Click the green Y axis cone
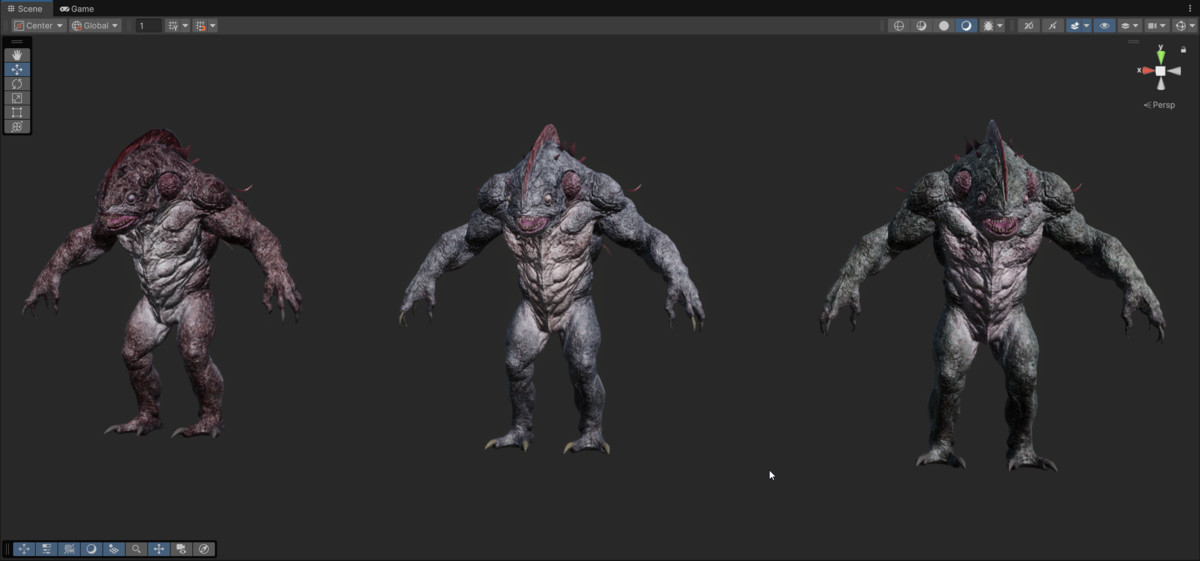The width and height of the screenshot is (1200, 561). pyautogui.click(x=1160, y=56)
